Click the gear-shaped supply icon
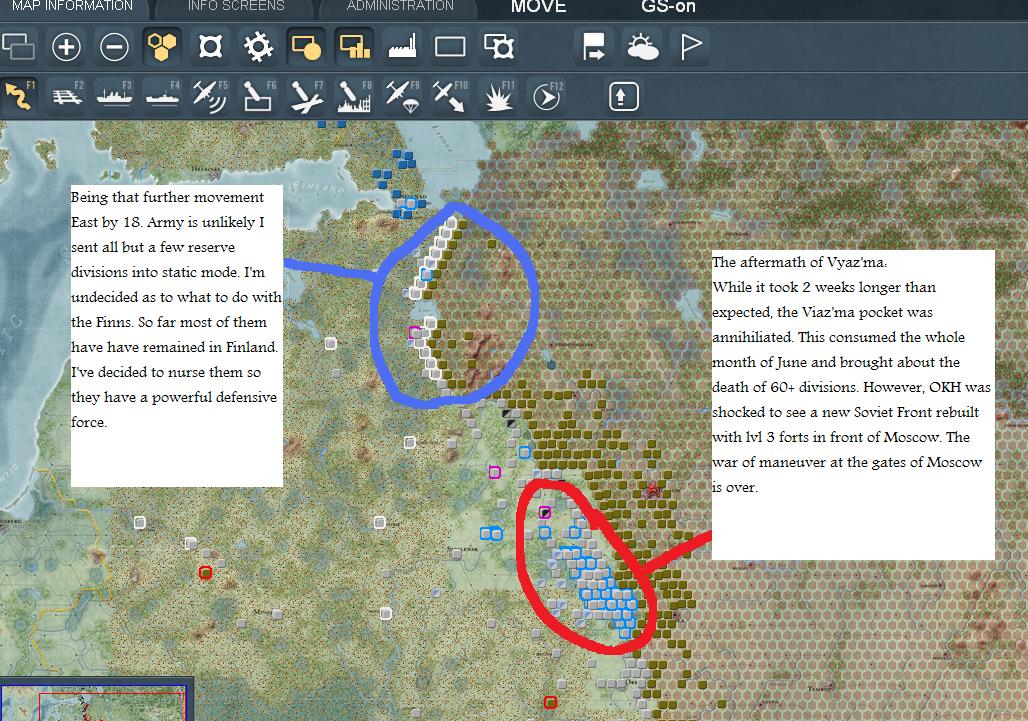The height and width of the screenshot is (721, 1028). (x=258, y=47)
